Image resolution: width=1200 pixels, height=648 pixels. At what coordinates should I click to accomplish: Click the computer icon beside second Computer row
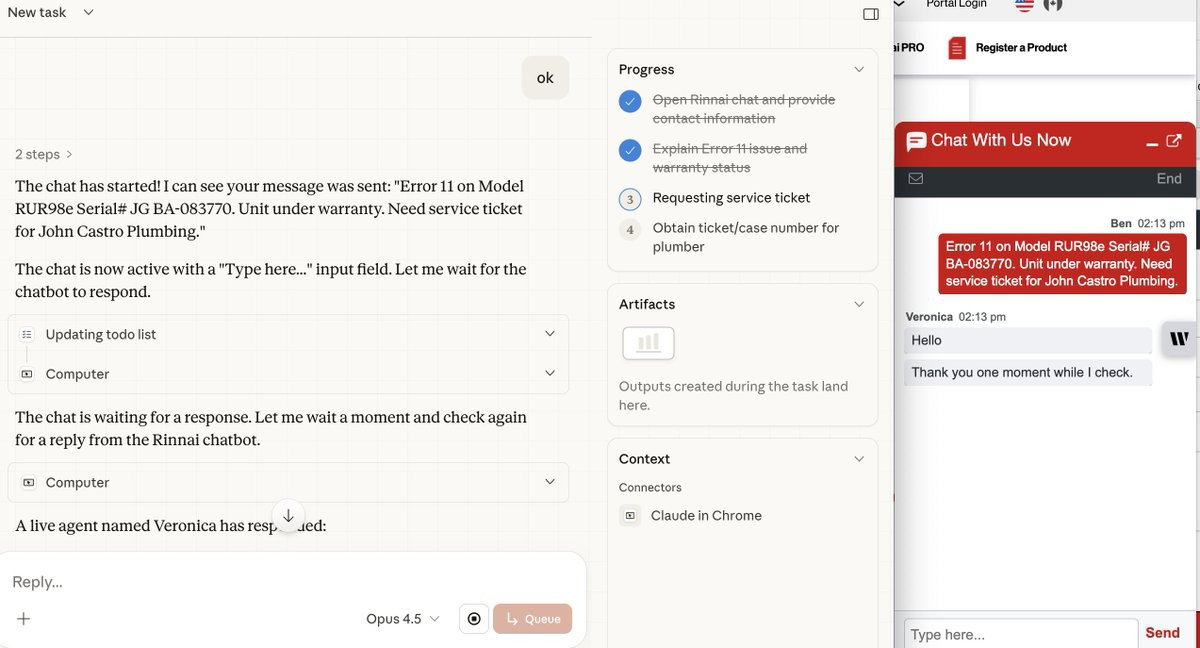pos(27,482)
